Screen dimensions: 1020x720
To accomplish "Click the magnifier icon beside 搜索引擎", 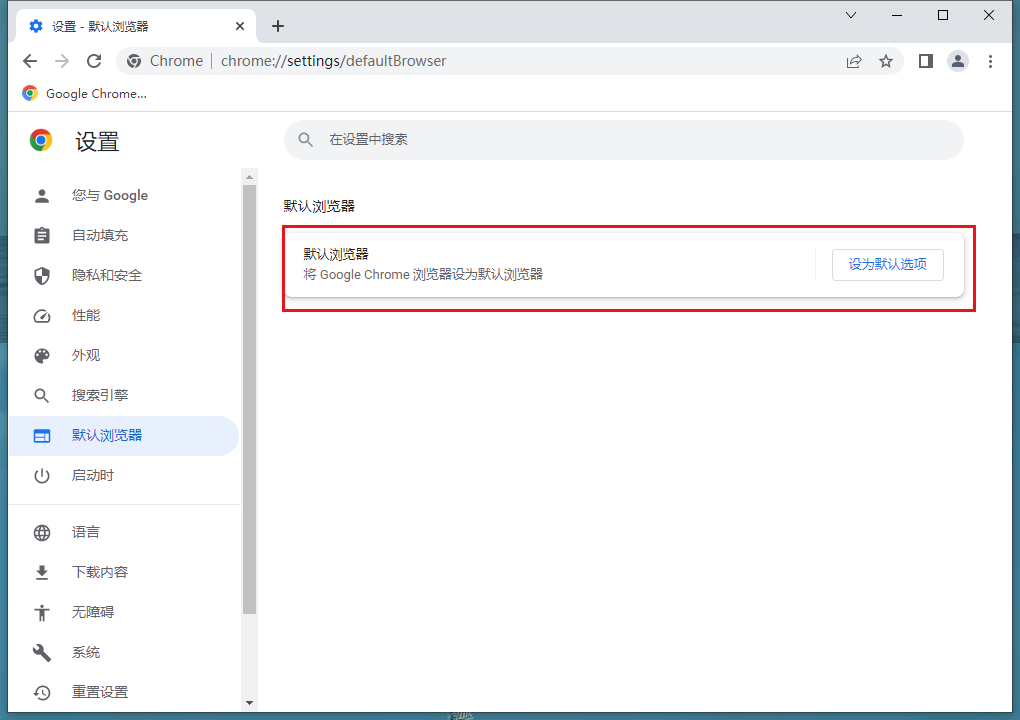I will pos(42,395).
